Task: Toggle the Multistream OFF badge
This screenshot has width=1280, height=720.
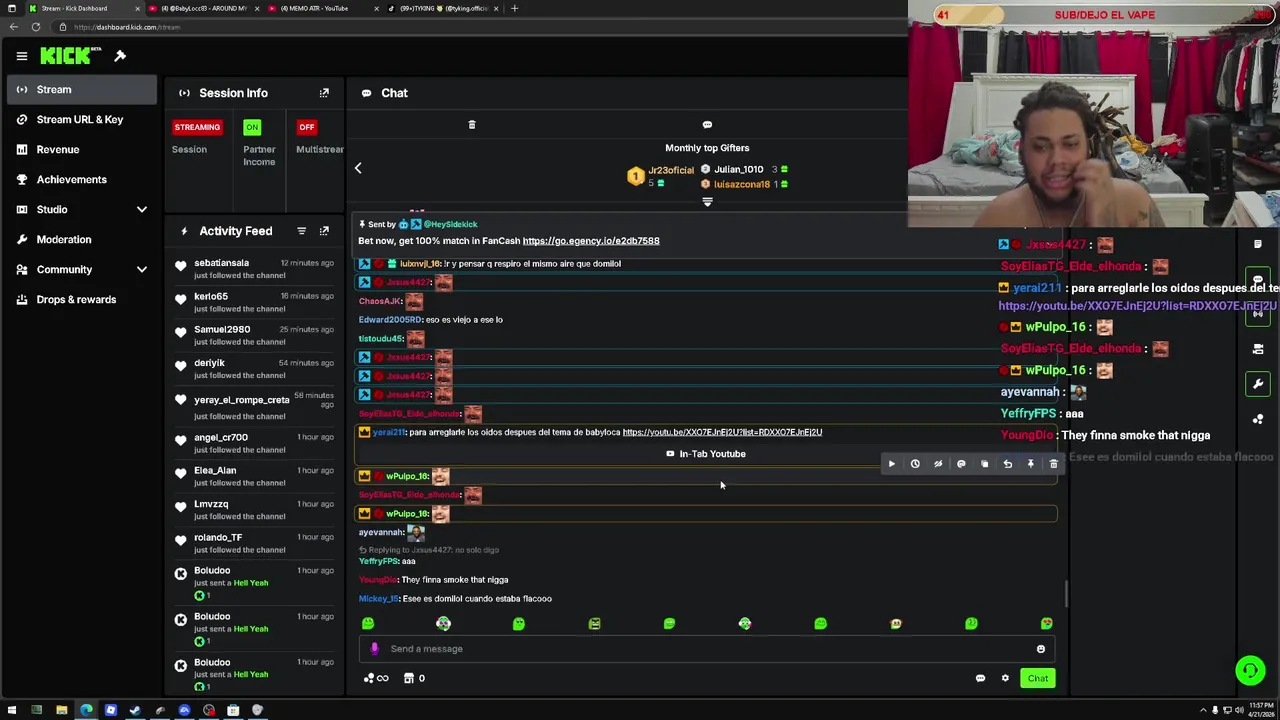Action: click(x=307, y=127)
